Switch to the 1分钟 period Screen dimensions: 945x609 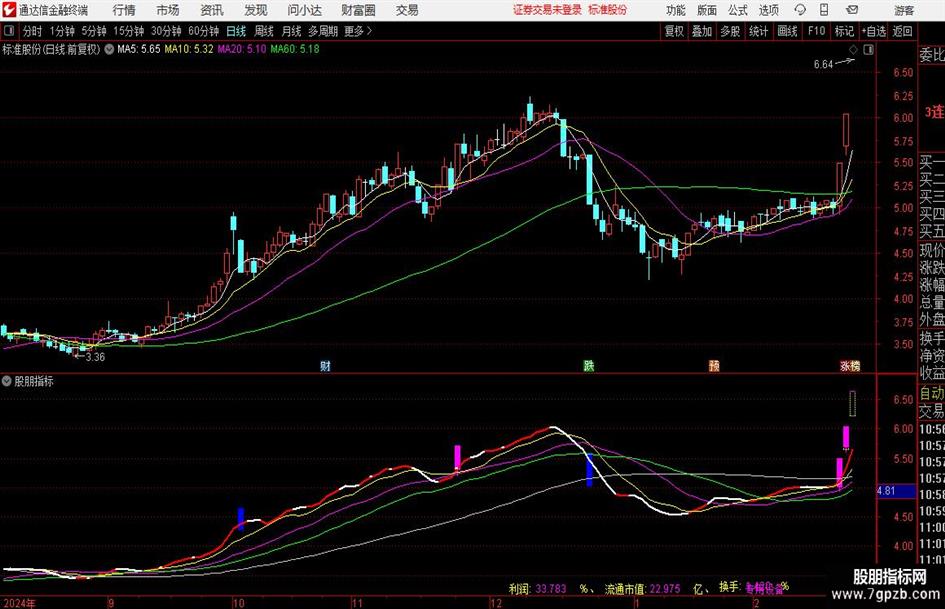(62, 31)
